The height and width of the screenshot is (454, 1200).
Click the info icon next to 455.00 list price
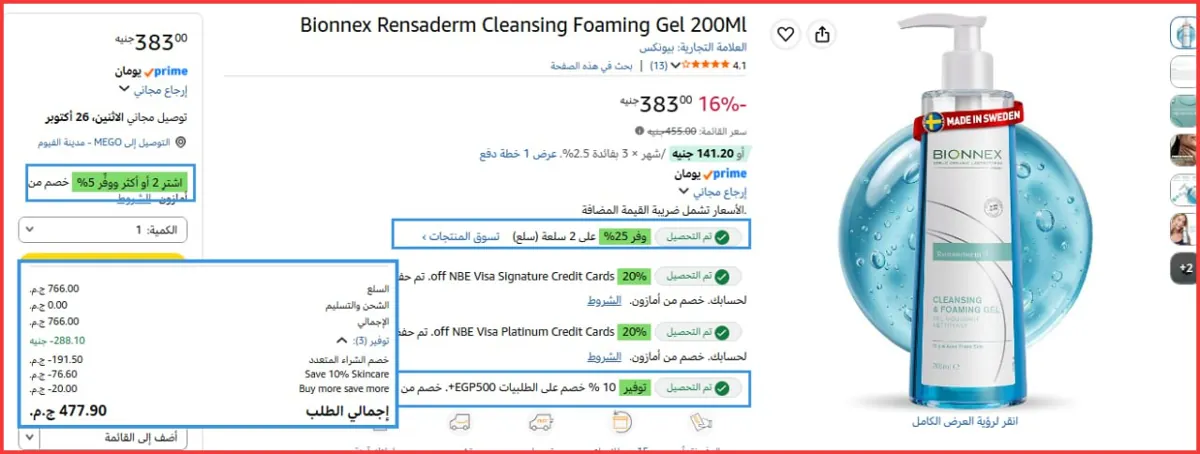639,131
